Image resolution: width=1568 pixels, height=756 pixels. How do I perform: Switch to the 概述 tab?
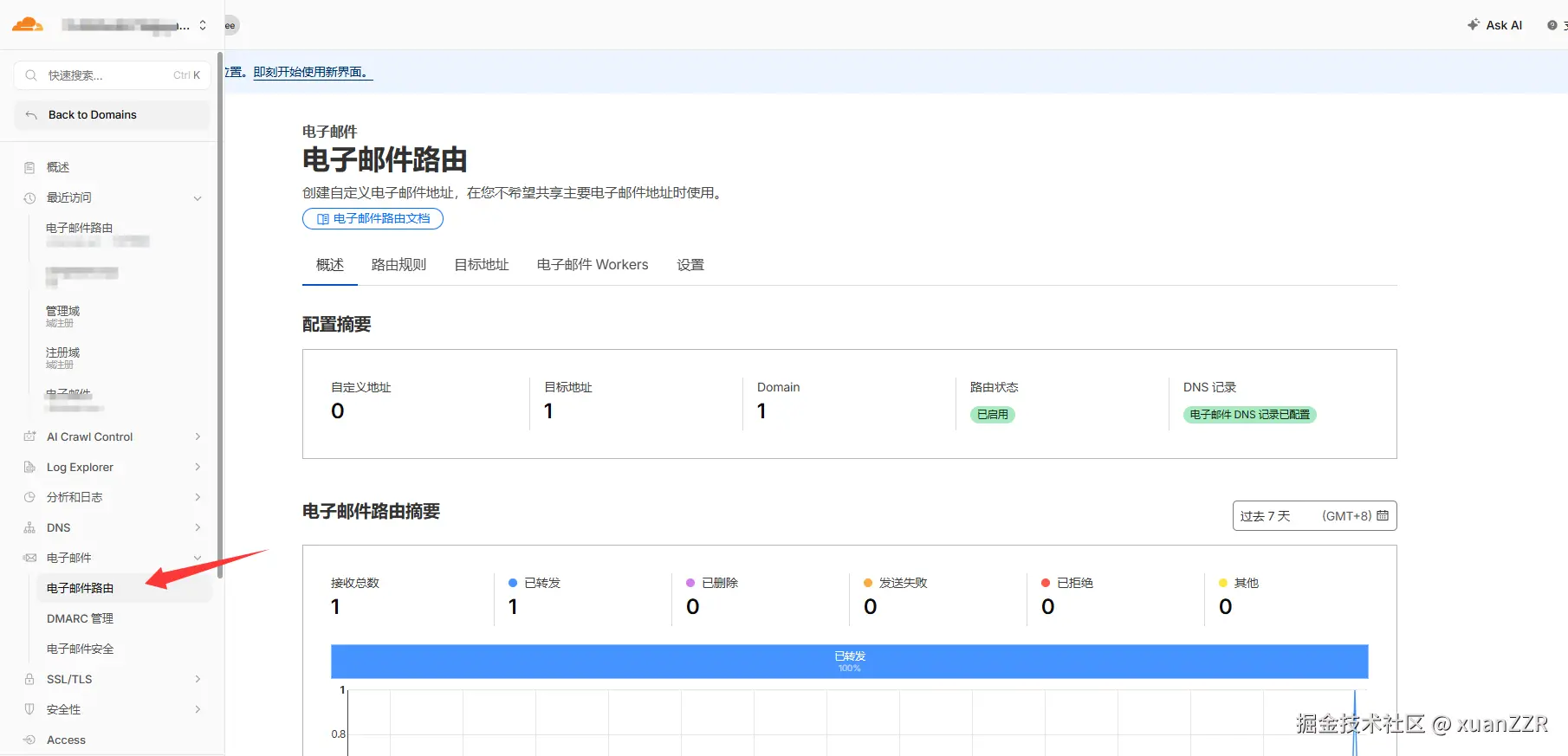pyautogui.click(x=330, y=265)
